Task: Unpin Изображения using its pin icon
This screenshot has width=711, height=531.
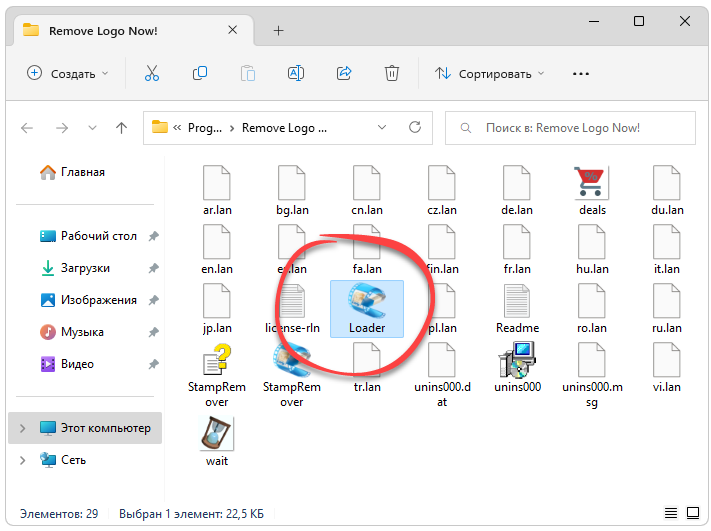Action: coord(154,300)
